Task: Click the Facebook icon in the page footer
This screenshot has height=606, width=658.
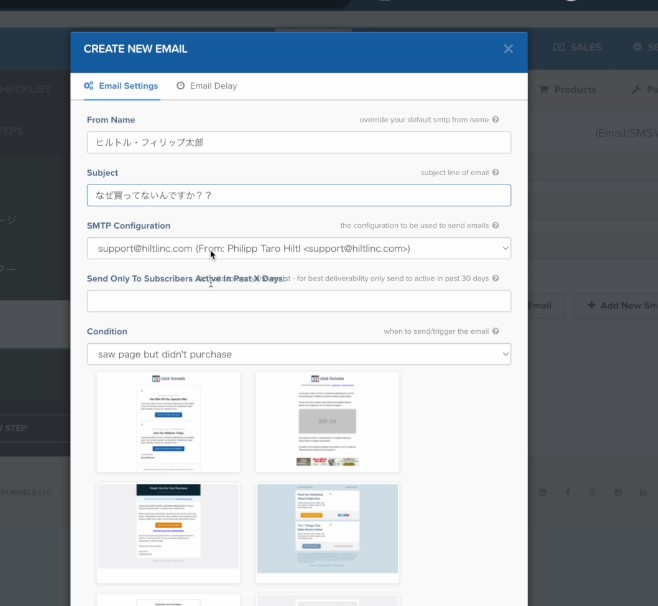Action: click(568, 492)
